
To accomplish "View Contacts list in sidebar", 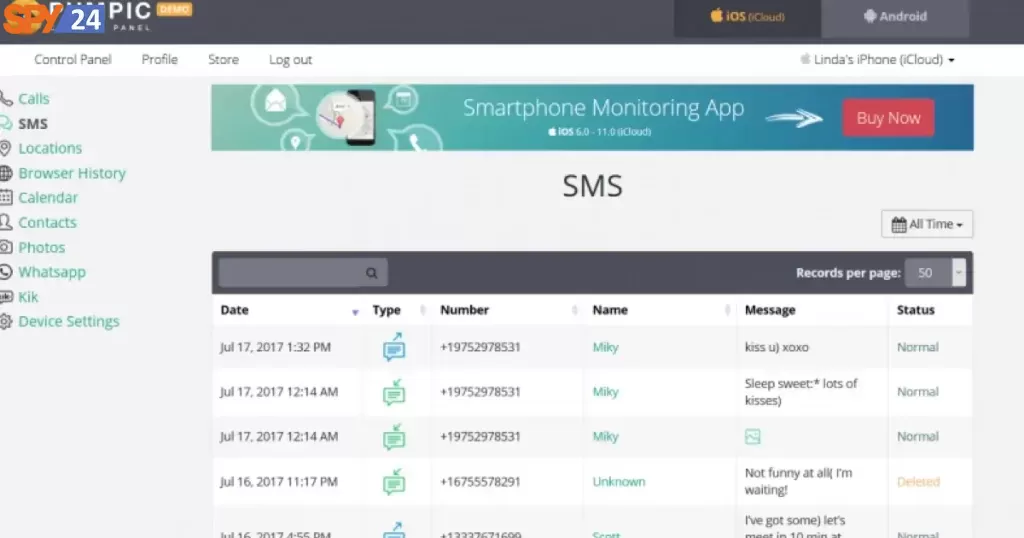I will [47, 222].
